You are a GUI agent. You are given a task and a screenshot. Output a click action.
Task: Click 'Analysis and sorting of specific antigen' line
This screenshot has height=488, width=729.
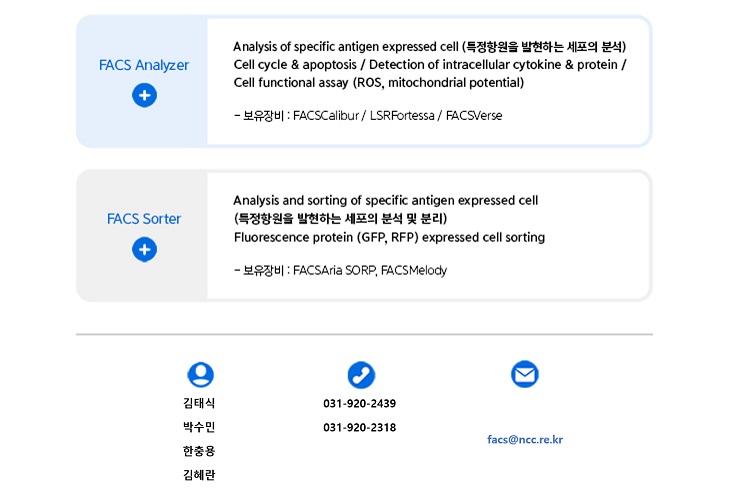[x=385, y=200]
